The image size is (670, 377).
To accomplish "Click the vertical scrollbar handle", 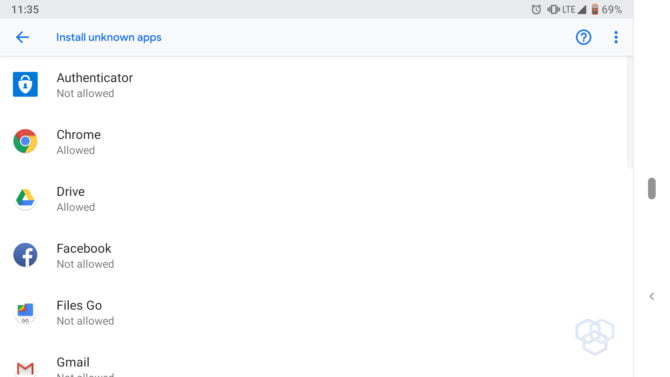I will point(652,188).
